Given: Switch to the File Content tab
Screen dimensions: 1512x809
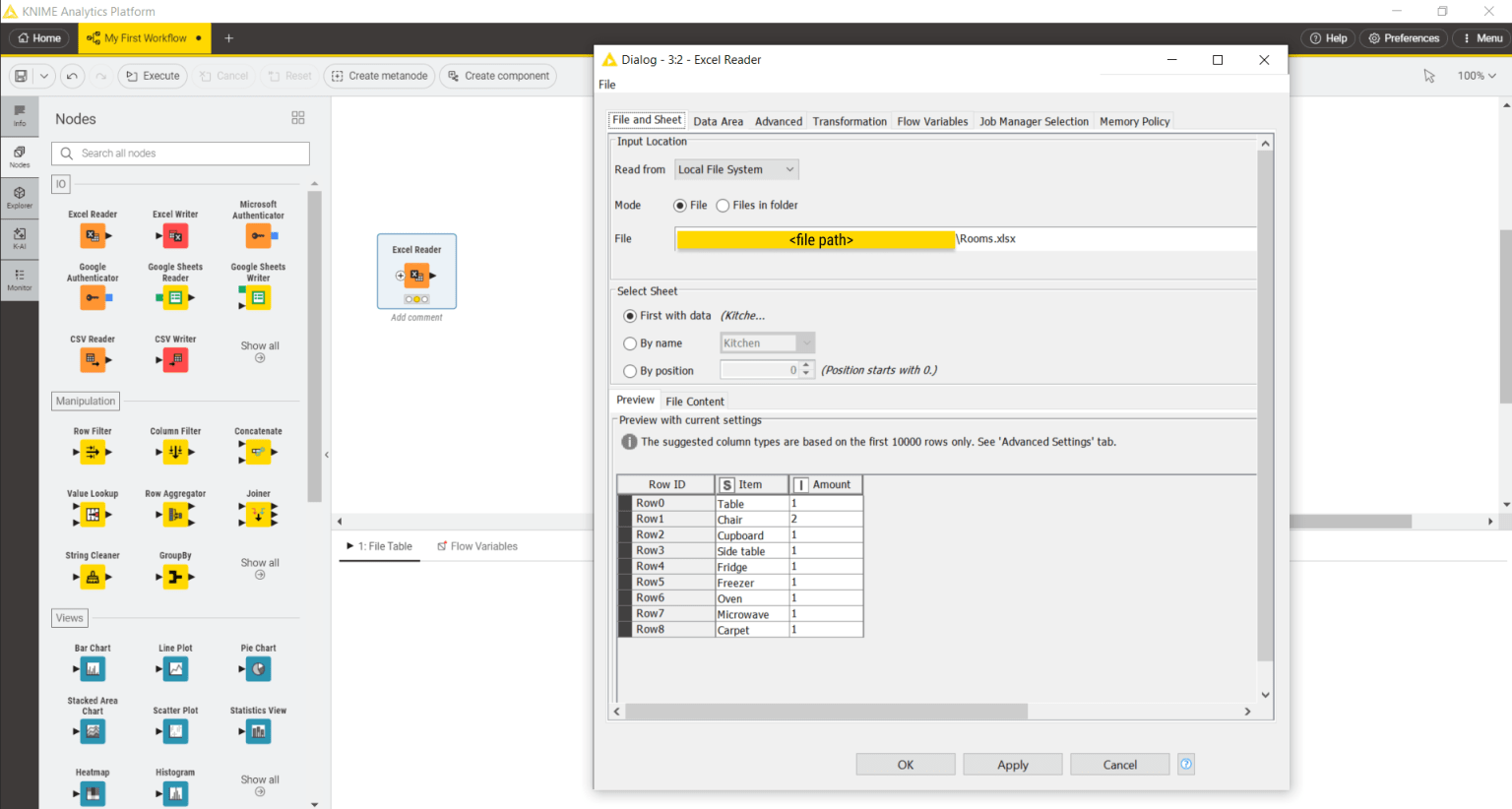Looking at the screenshot, I should (694, 401).
